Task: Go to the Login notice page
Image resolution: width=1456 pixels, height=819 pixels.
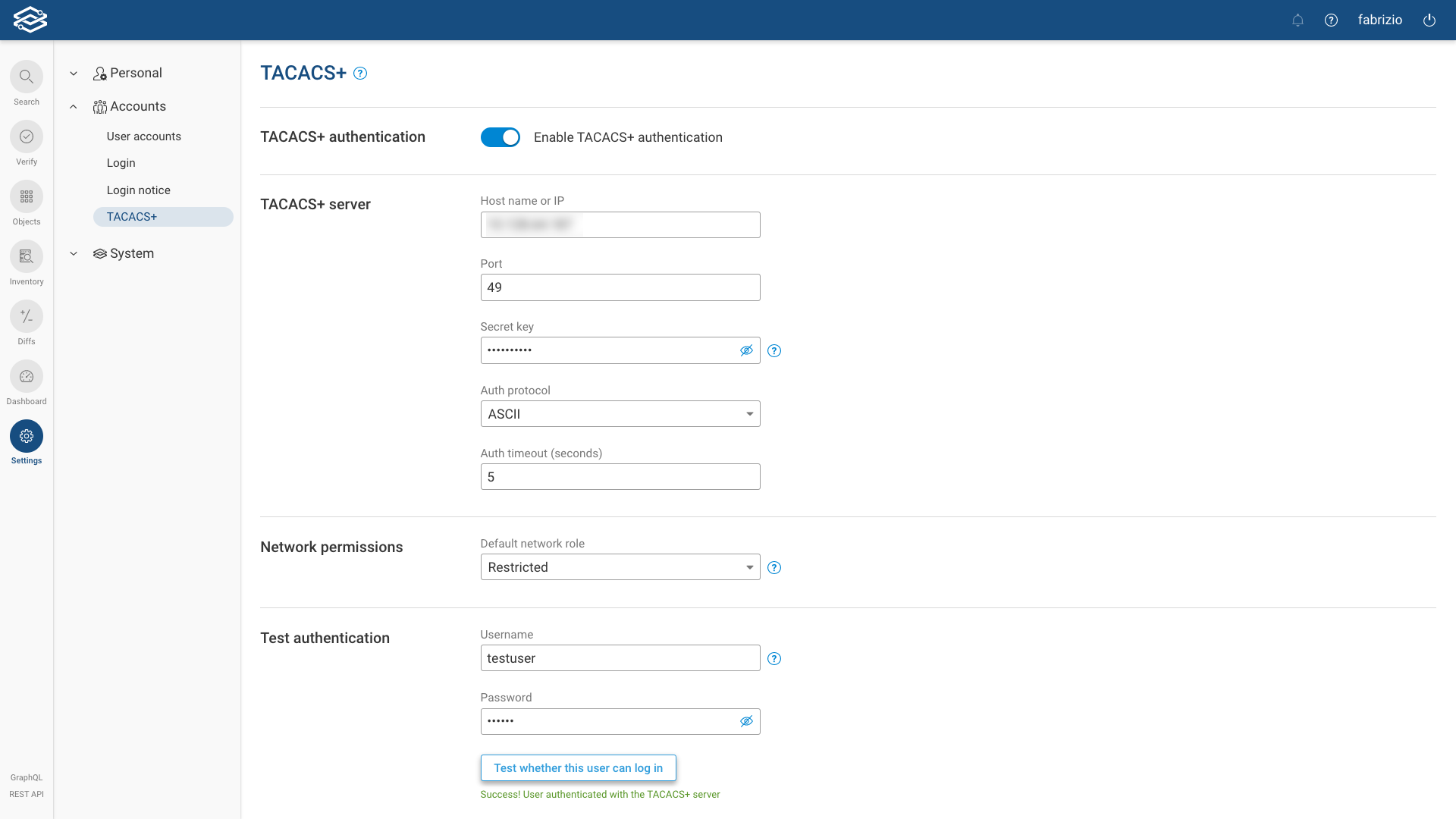Action: [138, 190]
